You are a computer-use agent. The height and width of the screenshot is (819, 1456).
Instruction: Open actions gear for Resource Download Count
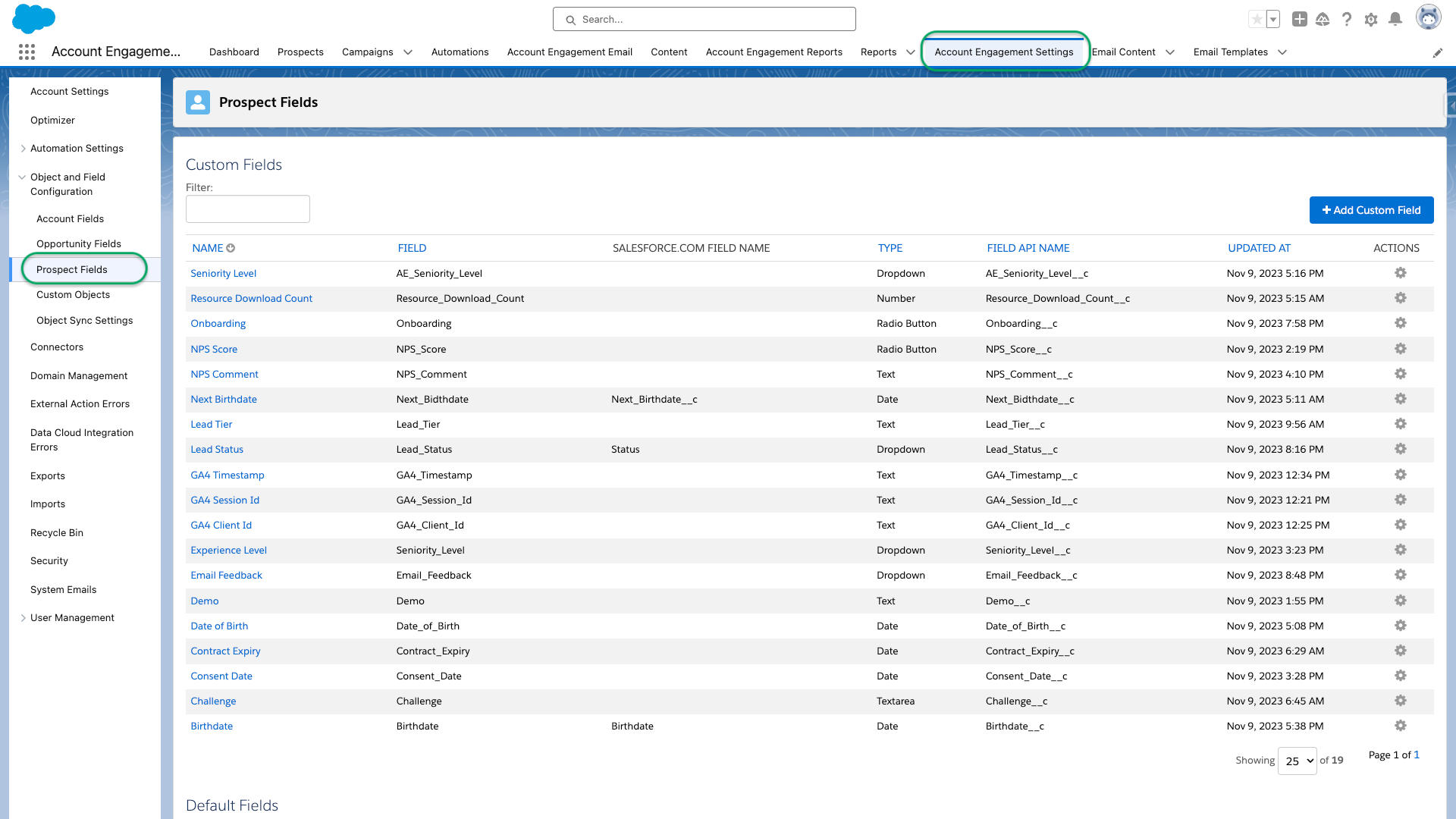[x=1401, y=298]
